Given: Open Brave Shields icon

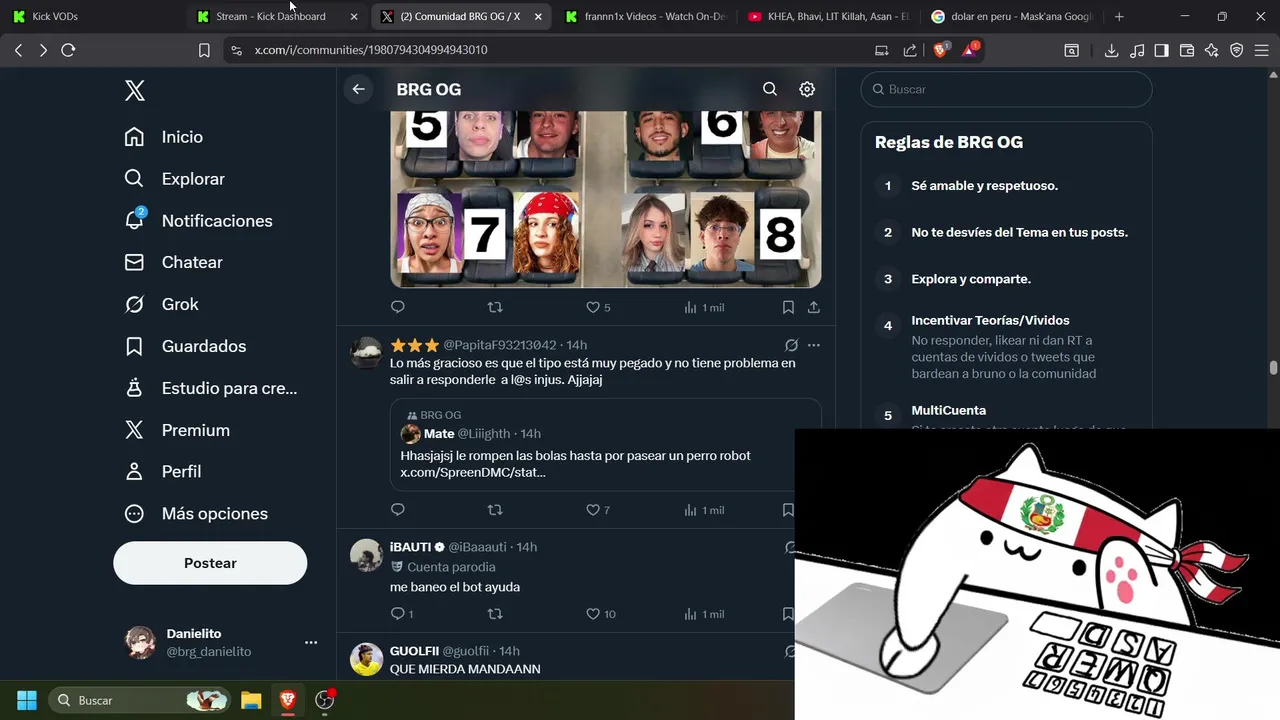Looking at the screenshot, I should 940,50.
